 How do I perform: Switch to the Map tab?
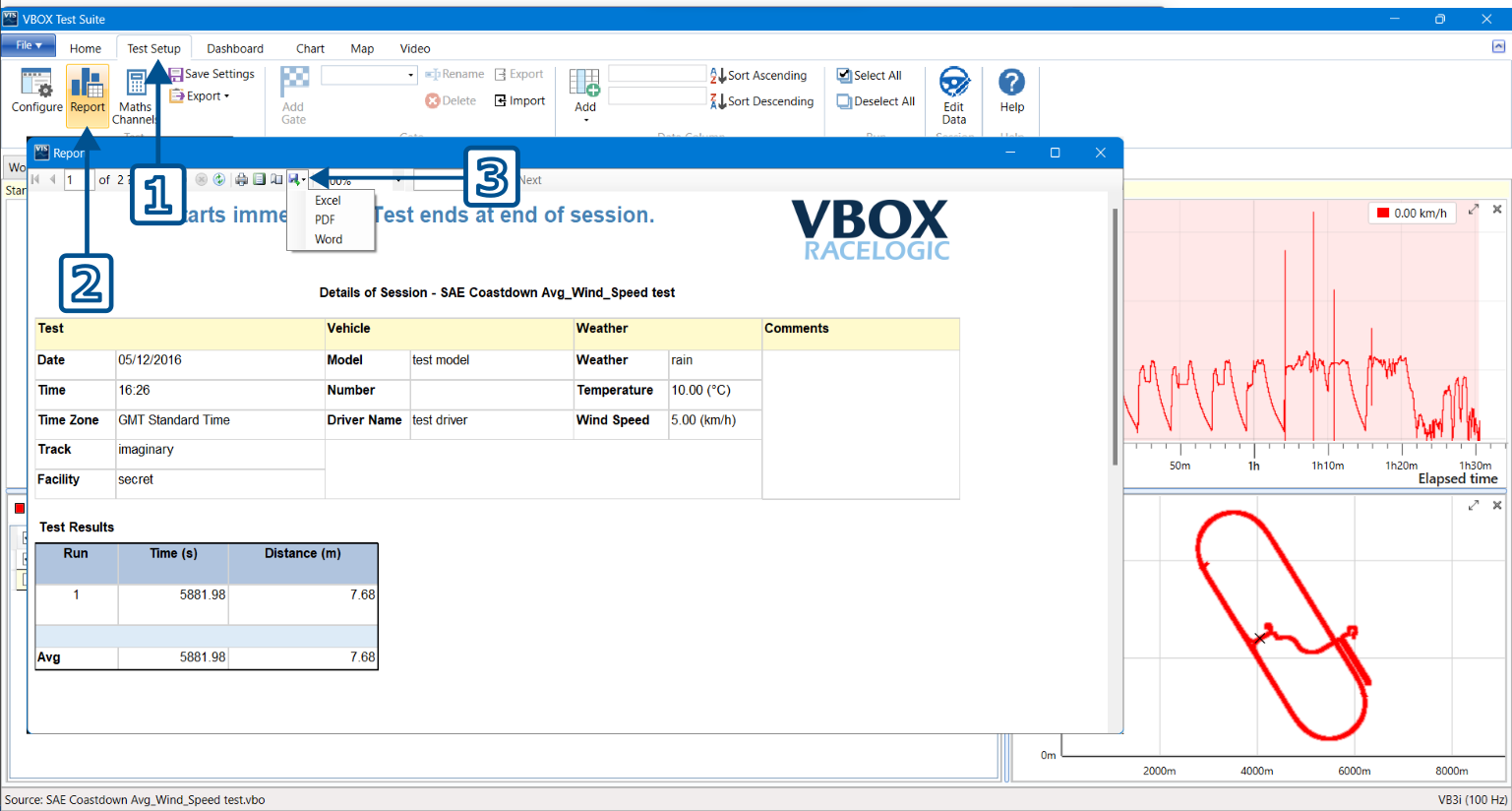362,48
